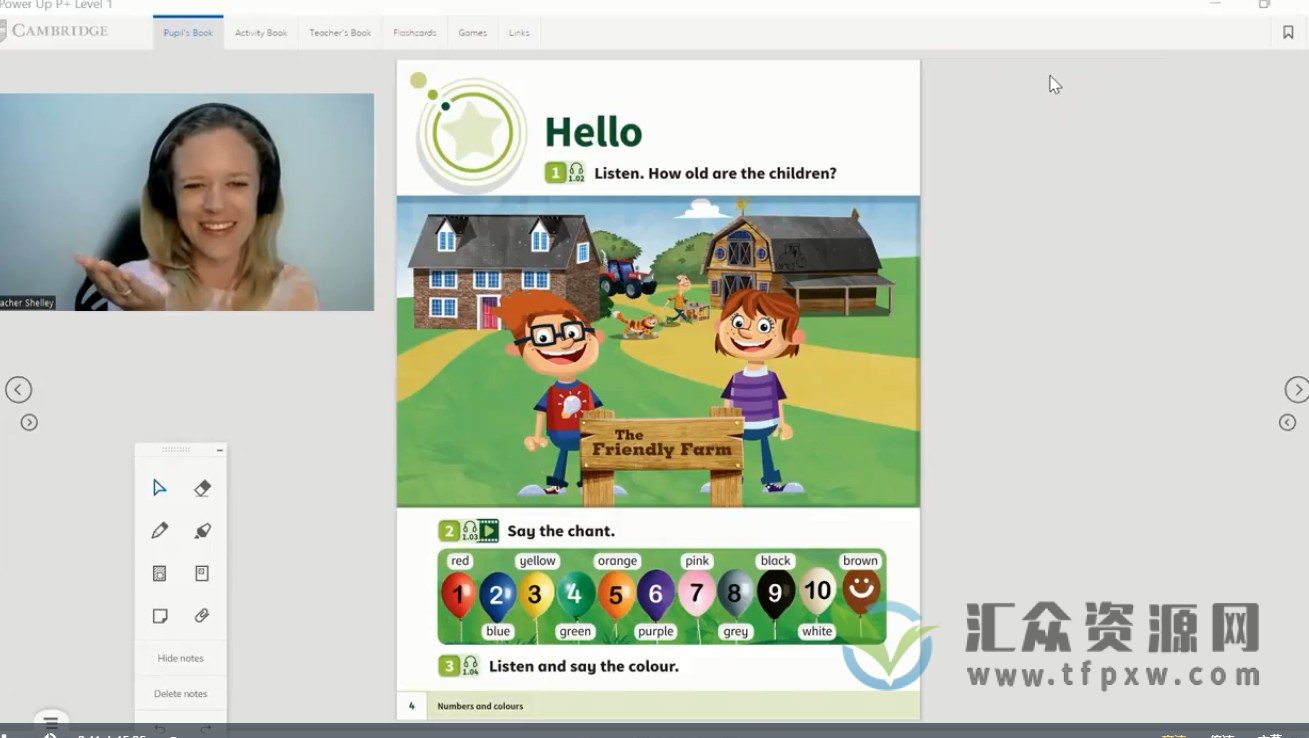Open the Flashcards tab
1309x738 pixels.
[414, 33]
